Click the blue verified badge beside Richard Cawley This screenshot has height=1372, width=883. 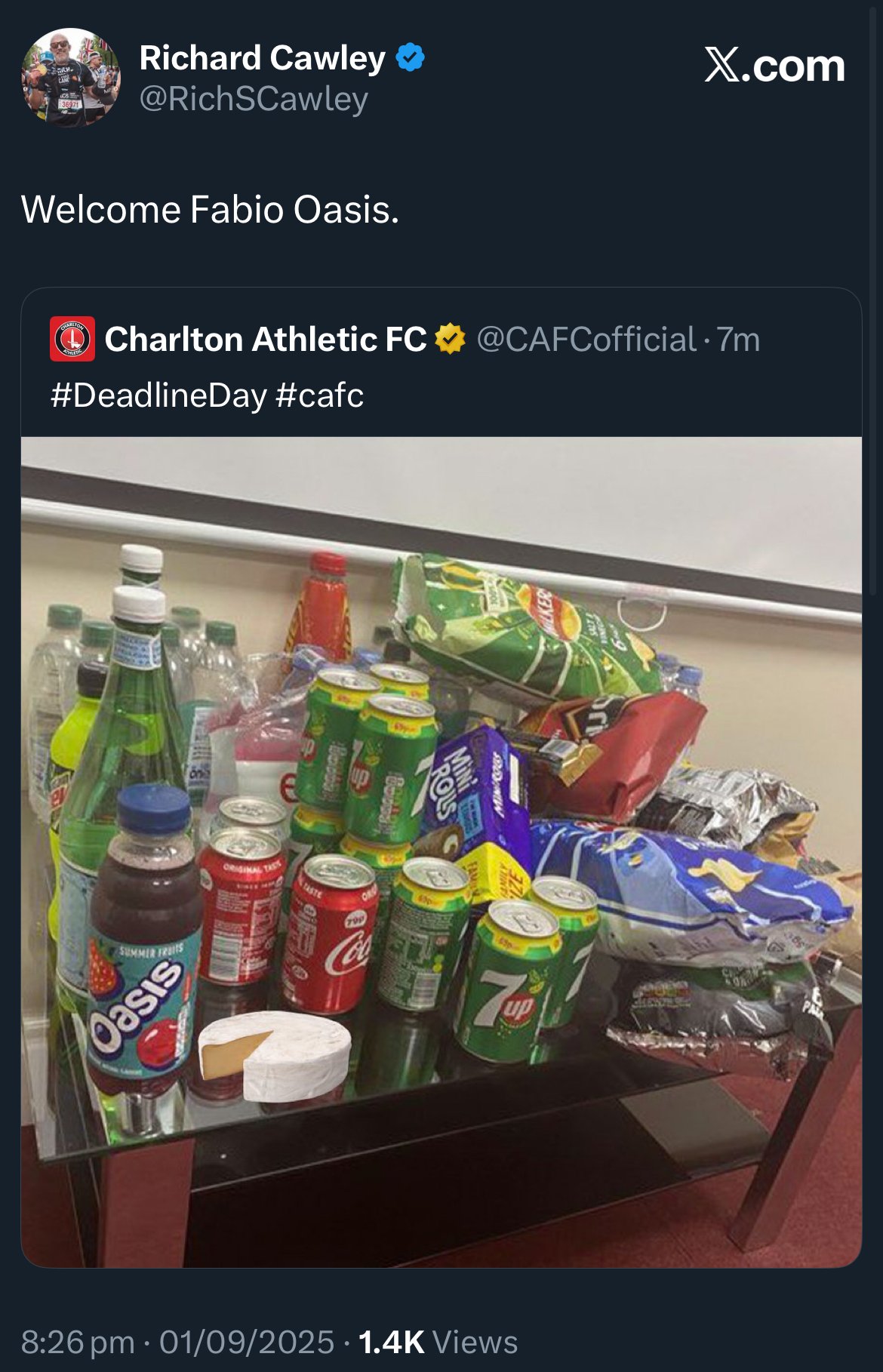tap(411, 57)
